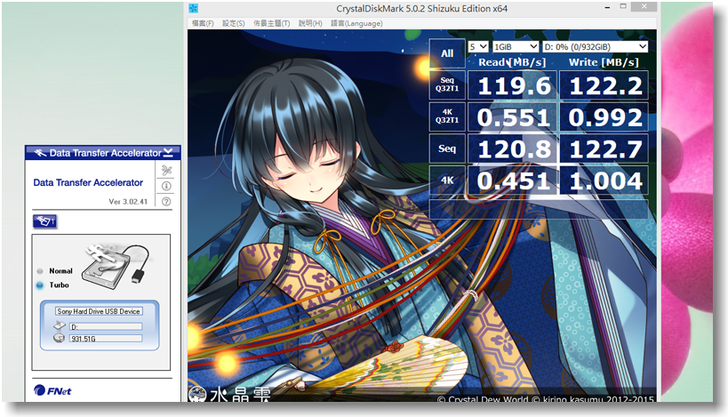Viewport: 728px width, 417px height.
Task: Open the 語言(Language) menu
Action: click(x=353, y=23)
